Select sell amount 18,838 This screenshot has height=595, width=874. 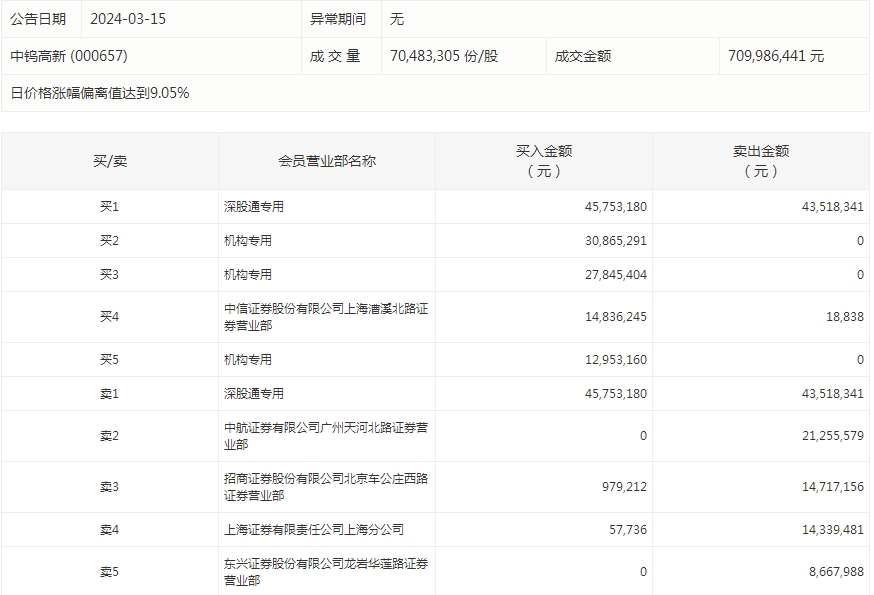pyautogui.click(x=845, y=317)
